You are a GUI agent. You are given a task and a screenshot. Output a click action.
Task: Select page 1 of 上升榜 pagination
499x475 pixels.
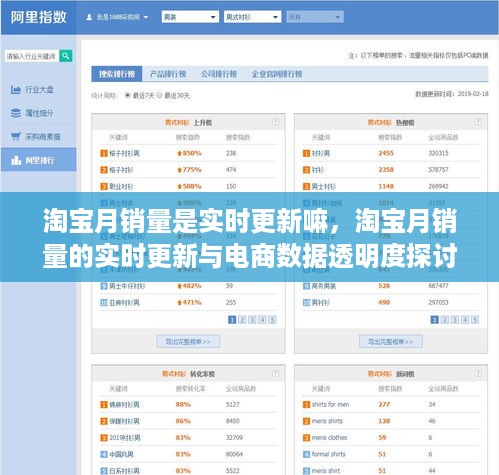click(232, 320)
